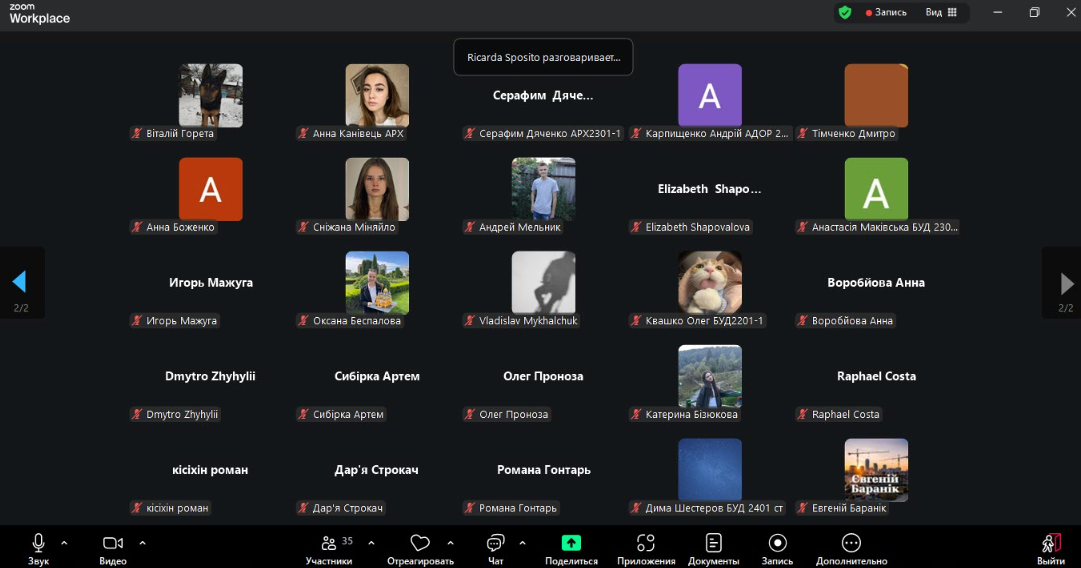Open the Participants panel icon
Viewport: 1081px width, 568px height.
pyautogui.click(x=328, y=543)
